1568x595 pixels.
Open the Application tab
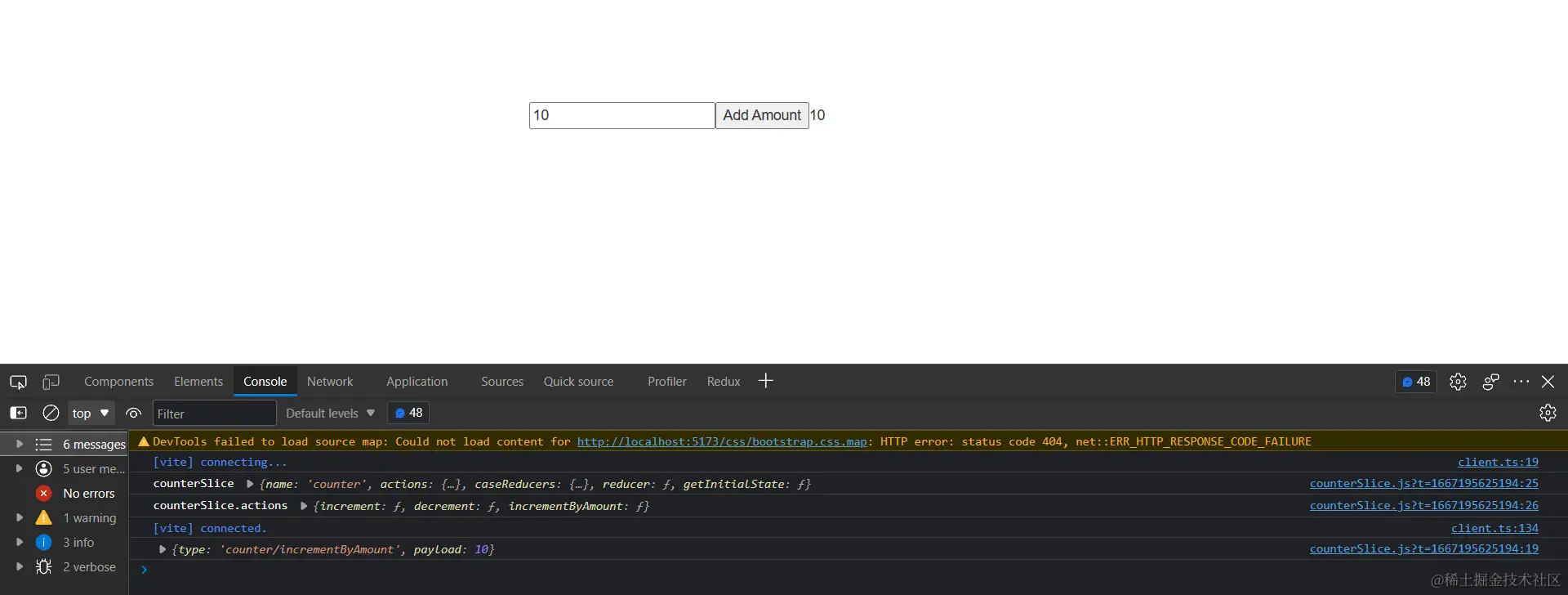417,382
